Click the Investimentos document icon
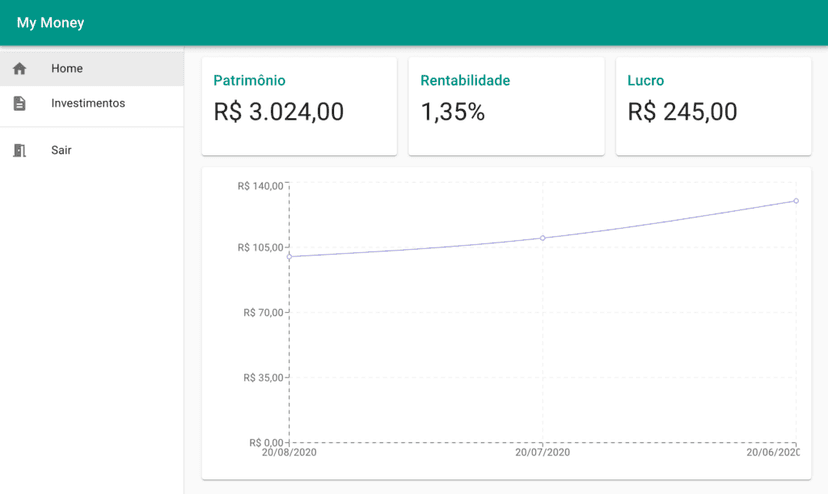Screen dimensions: 828x494 point(19,103)
